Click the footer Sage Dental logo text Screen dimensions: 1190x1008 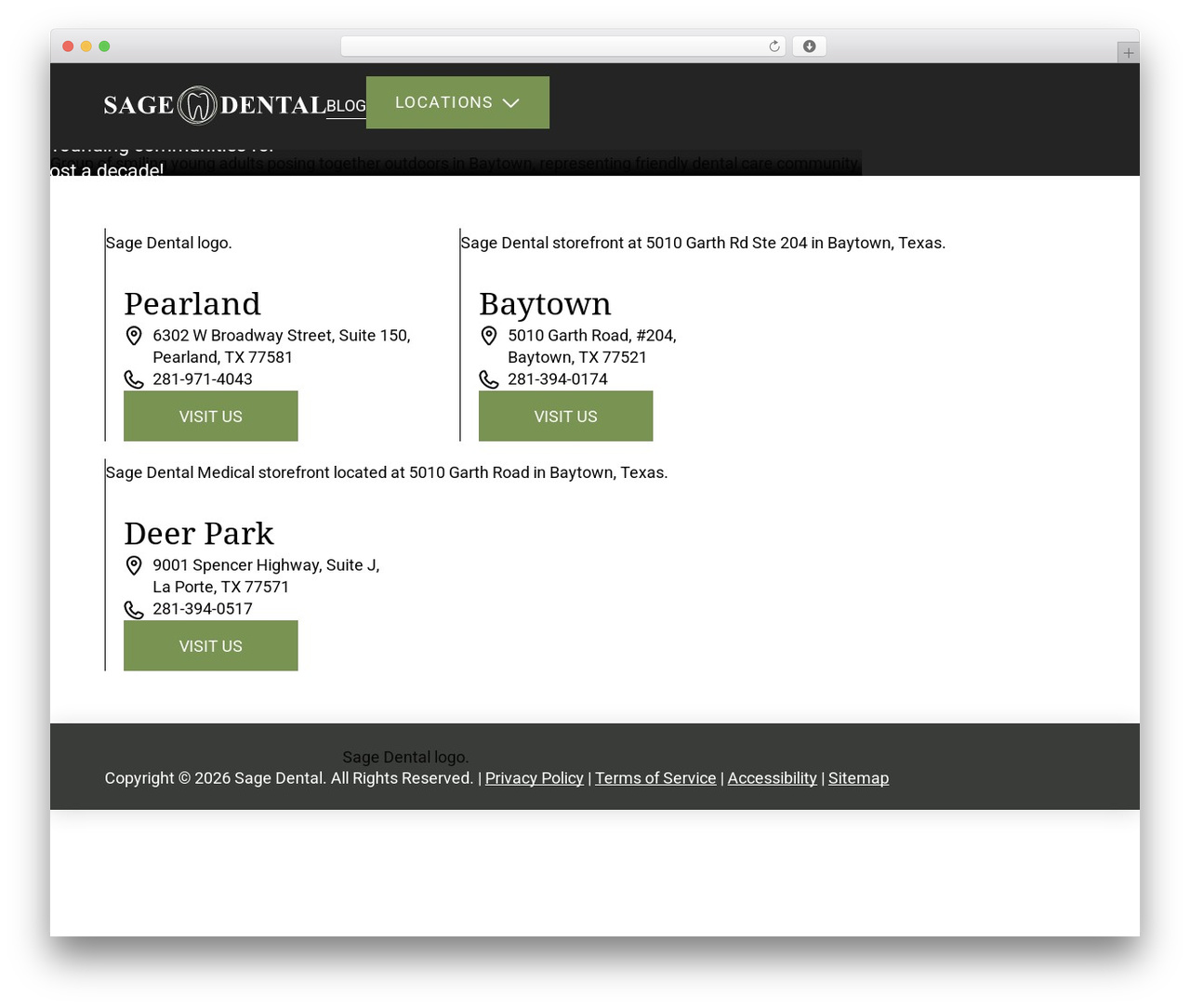(405, 757)
